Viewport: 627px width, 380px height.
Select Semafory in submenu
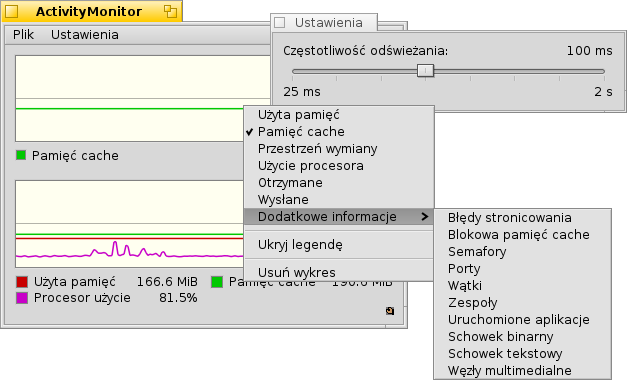523,252
